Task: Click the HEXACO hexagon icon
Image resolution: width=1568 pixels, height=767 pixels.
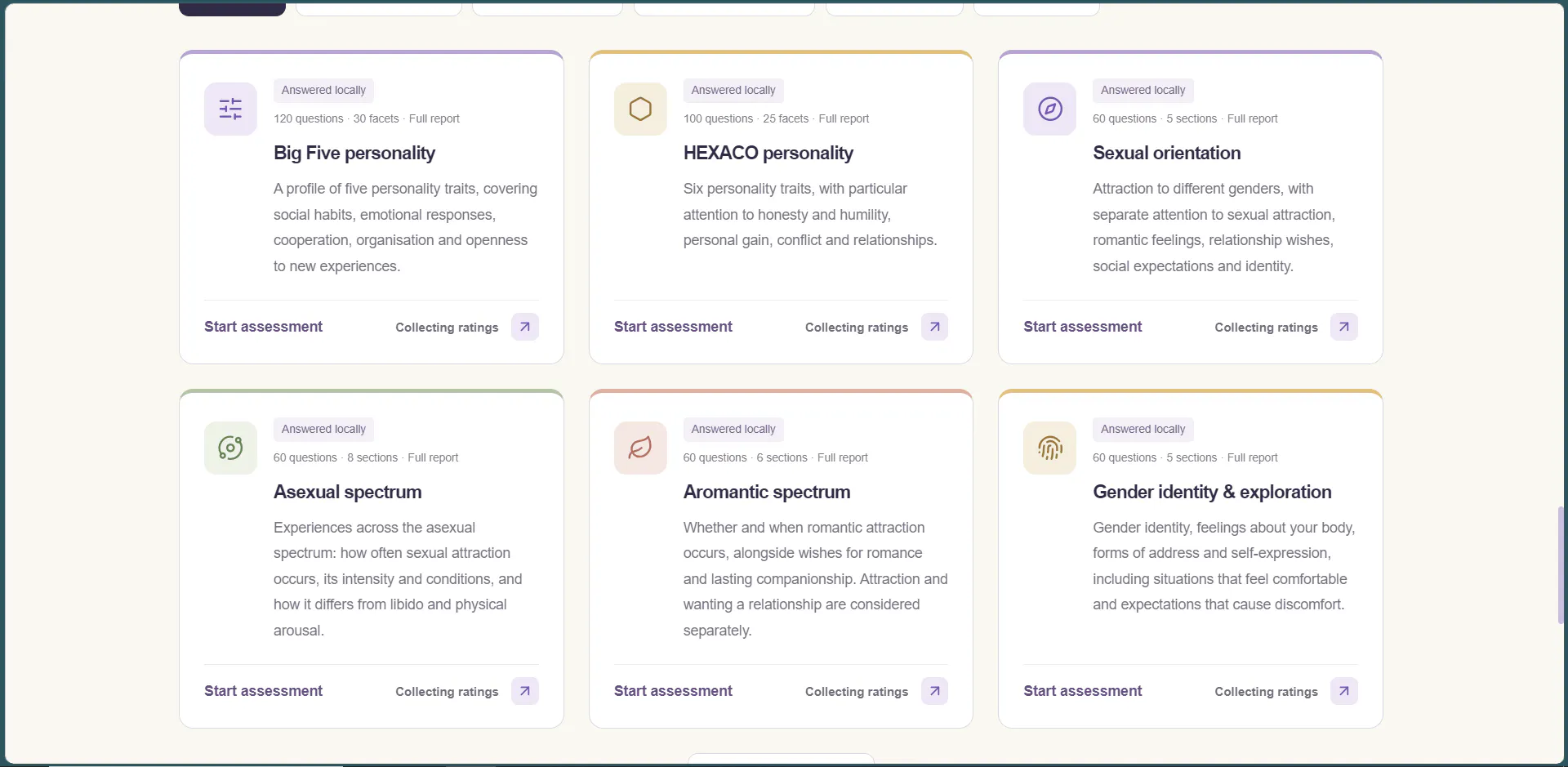Action: click(x=640, y=109)
